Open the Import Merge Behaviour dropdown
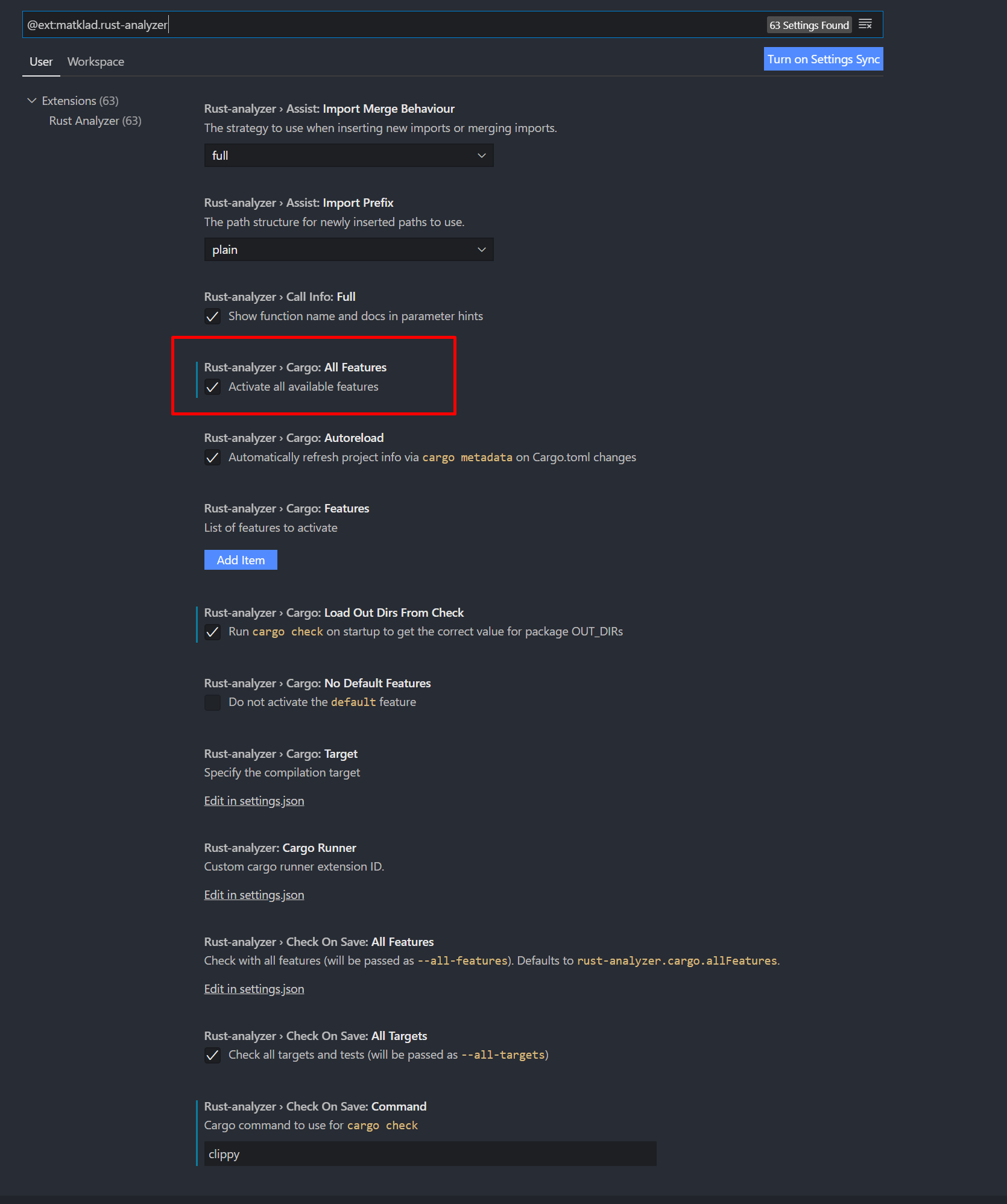Viewport: 1007px width, 1204px height. coord(349,156)
